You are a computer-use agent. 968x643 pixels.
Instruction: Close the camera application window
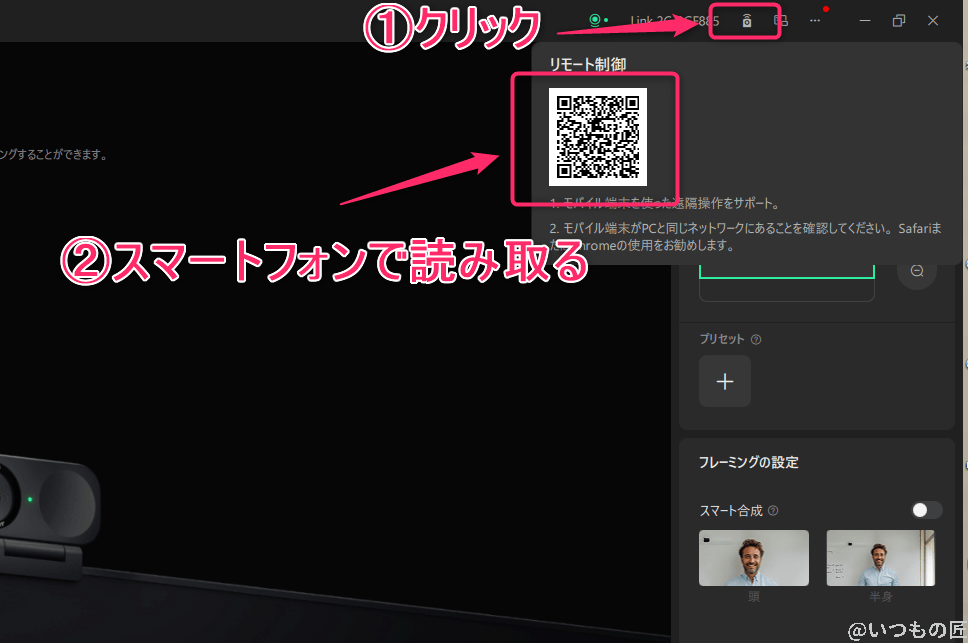pos(933,21)
